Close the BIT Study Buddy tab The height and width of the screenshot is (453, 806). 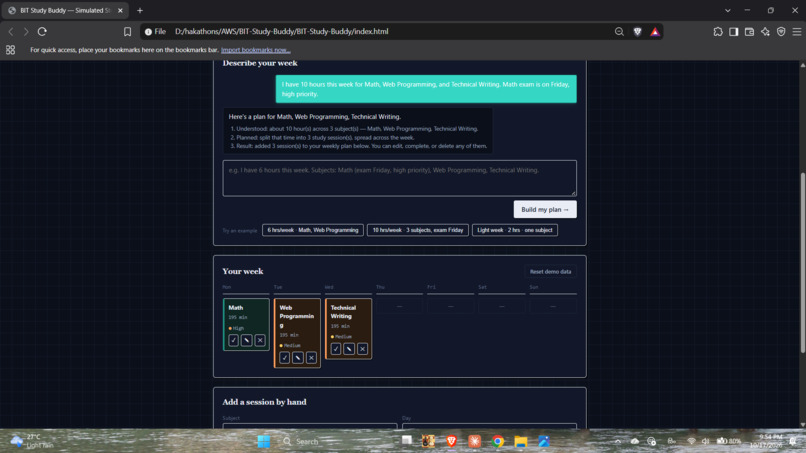tap(120, 10)
